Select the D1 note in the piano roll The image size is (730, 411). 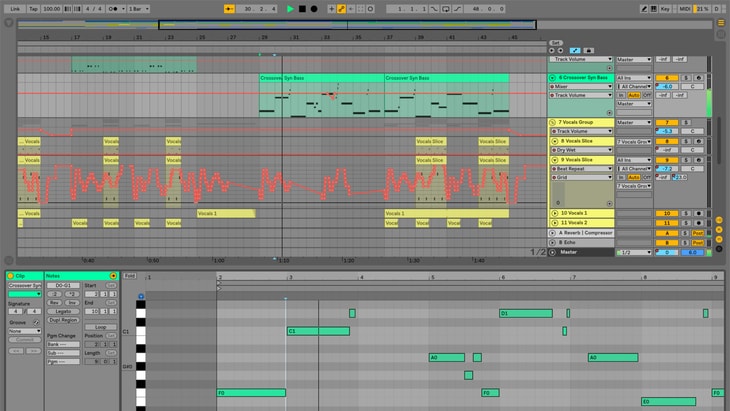click(526, 313)
